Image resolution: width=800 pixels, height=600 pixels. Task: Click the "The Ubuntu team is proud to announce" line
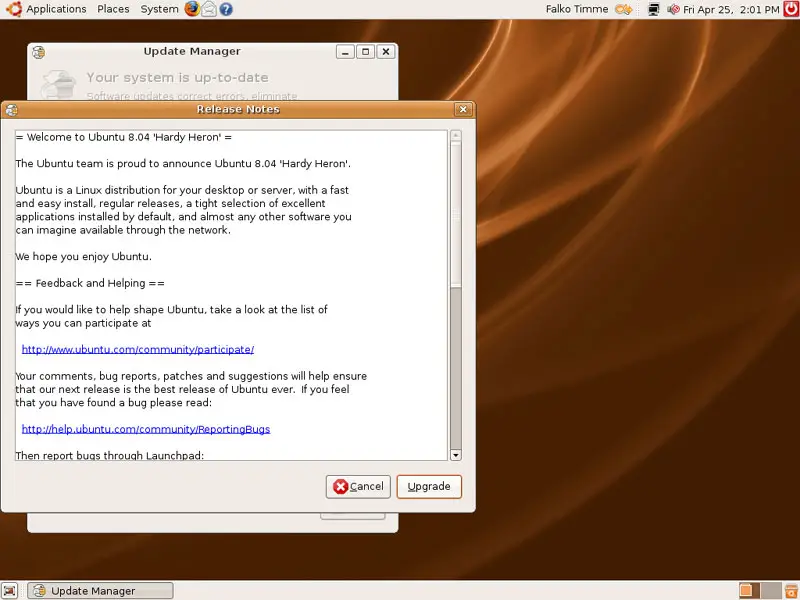pyautogui.click(x=183, y=164)
